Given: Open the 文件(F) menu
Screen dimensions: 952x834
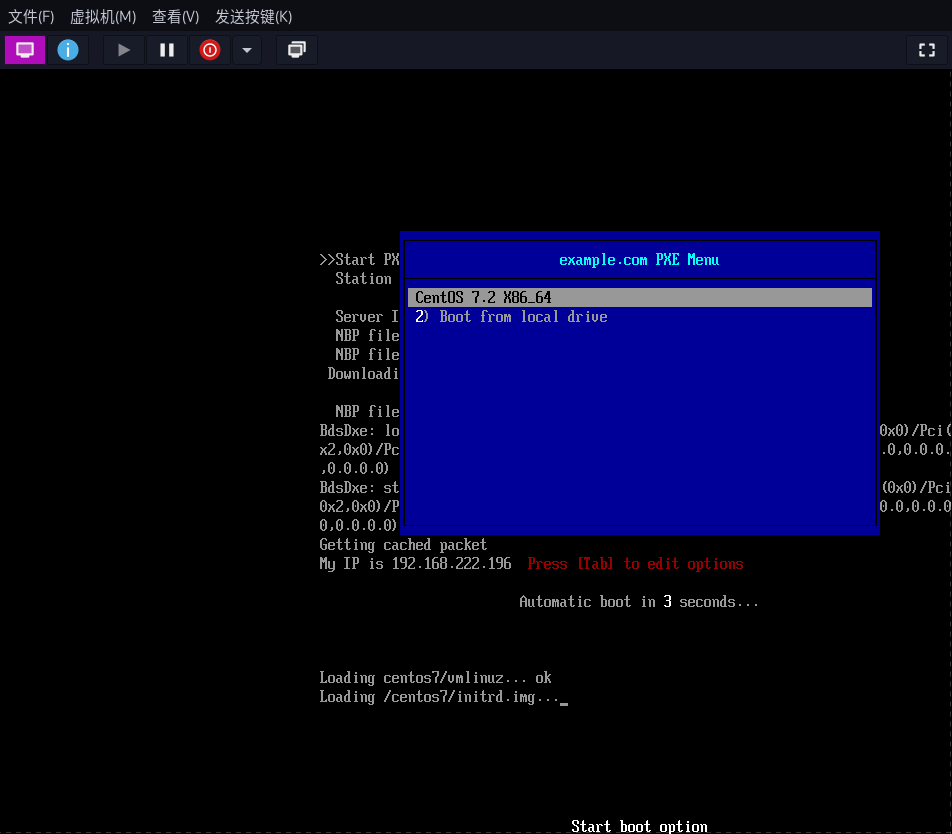Looking at the screenshot, I should click(31, 17).
